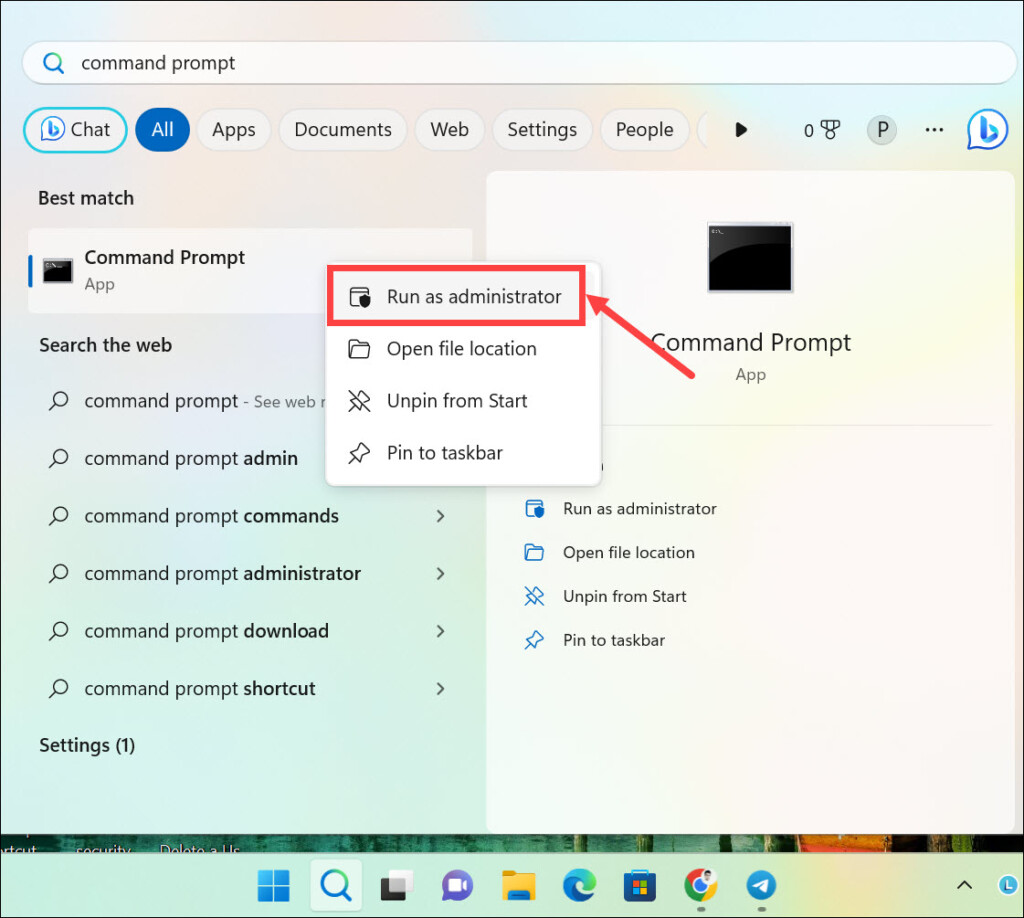Screen dimensions: 1024x918
Task: Open Task View on the taskbar
Action: (397, 885)
